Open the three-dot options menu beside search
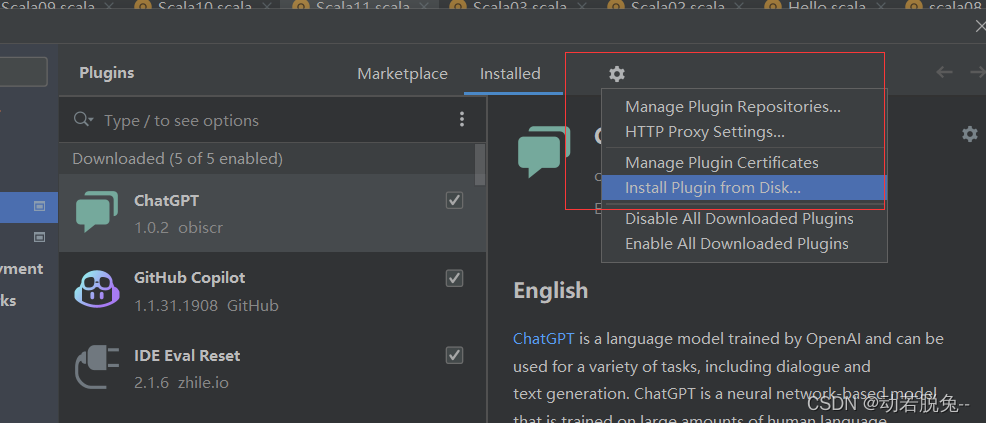This screenshot has height=423, width=986. coord(462,119)
